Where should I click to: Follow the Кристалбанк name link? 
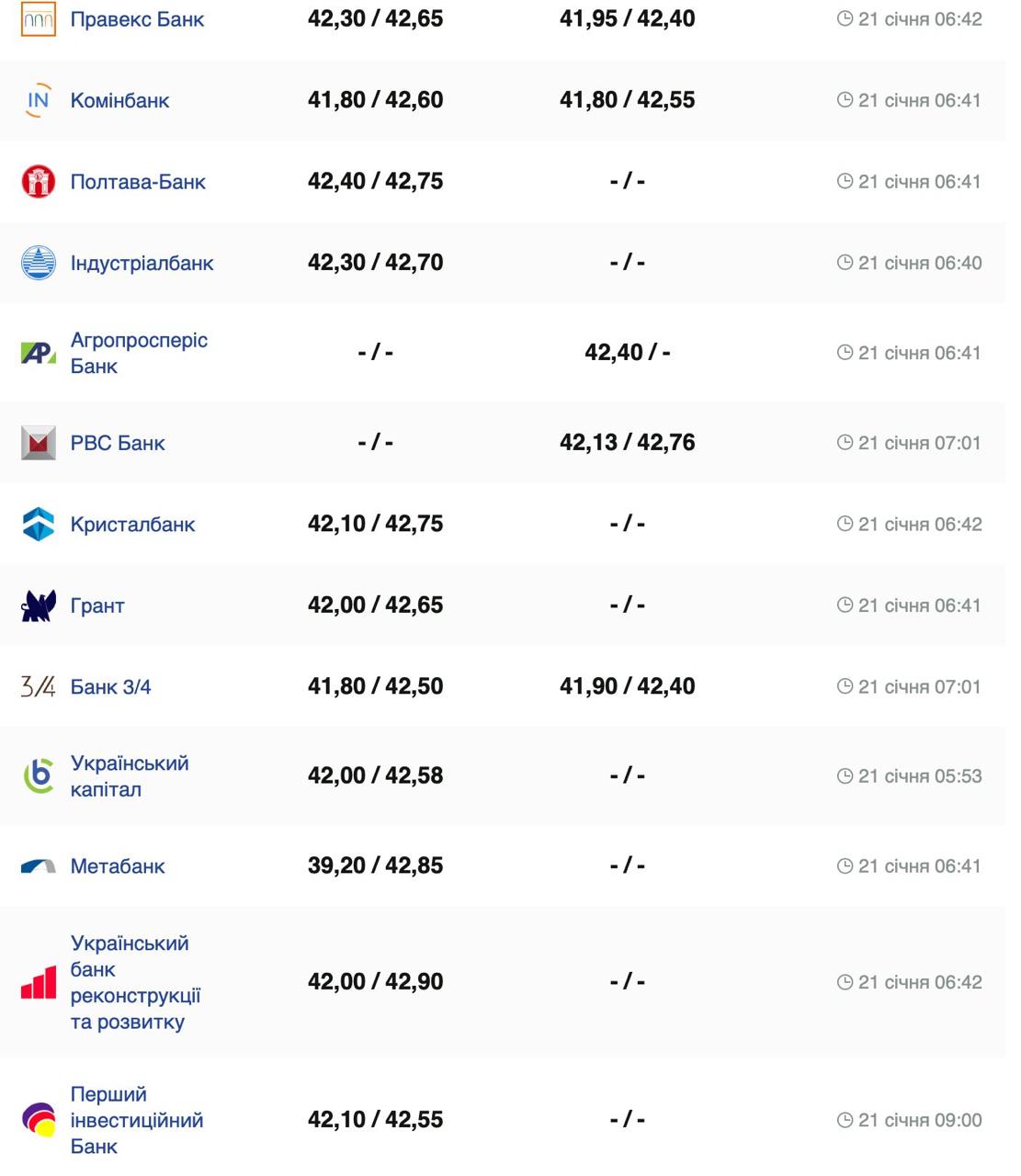(x=132, y=525)
